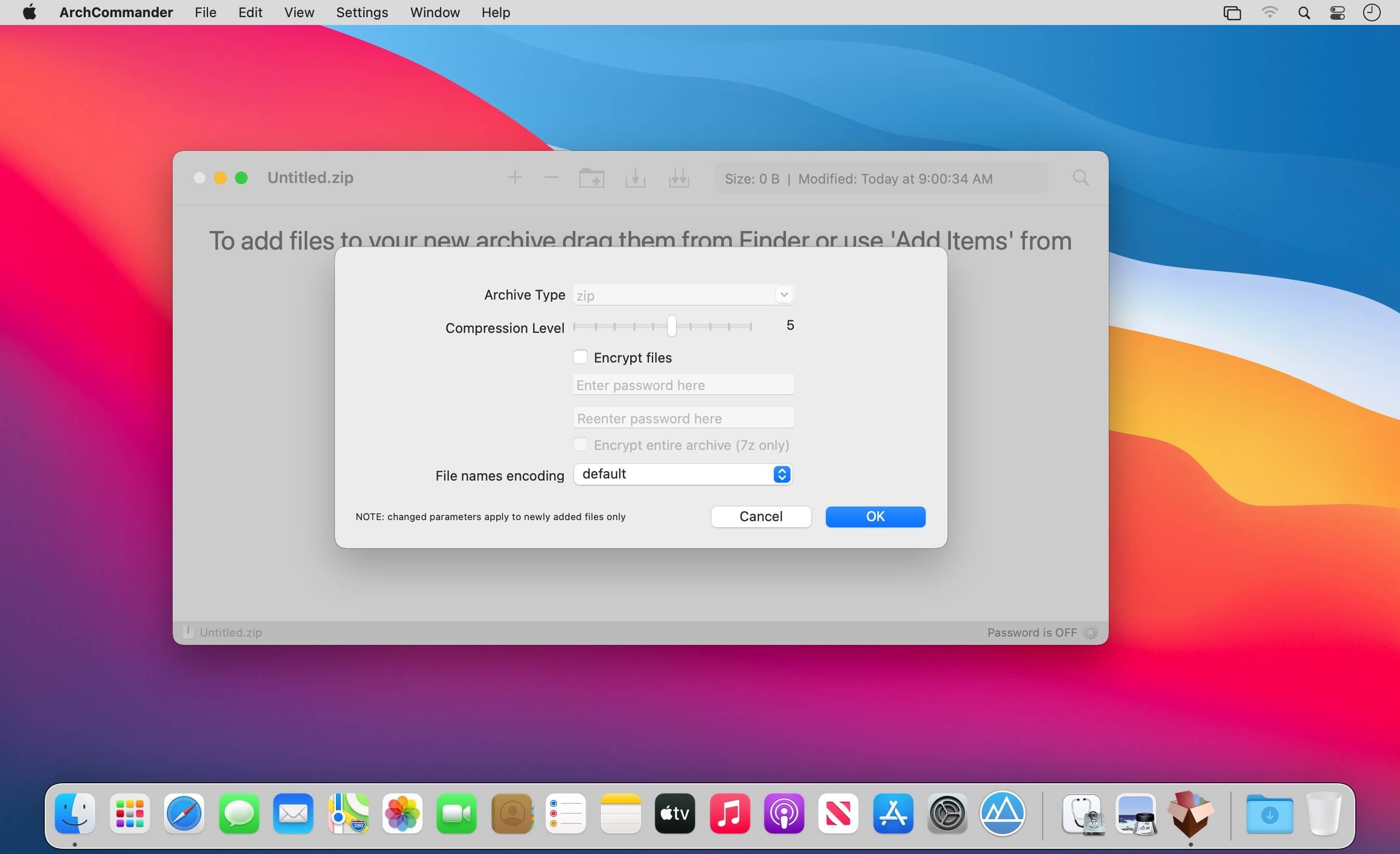Open the Archive Type dropdown
The height and width of the screenshot is (854, 1400).
[683, 295]
